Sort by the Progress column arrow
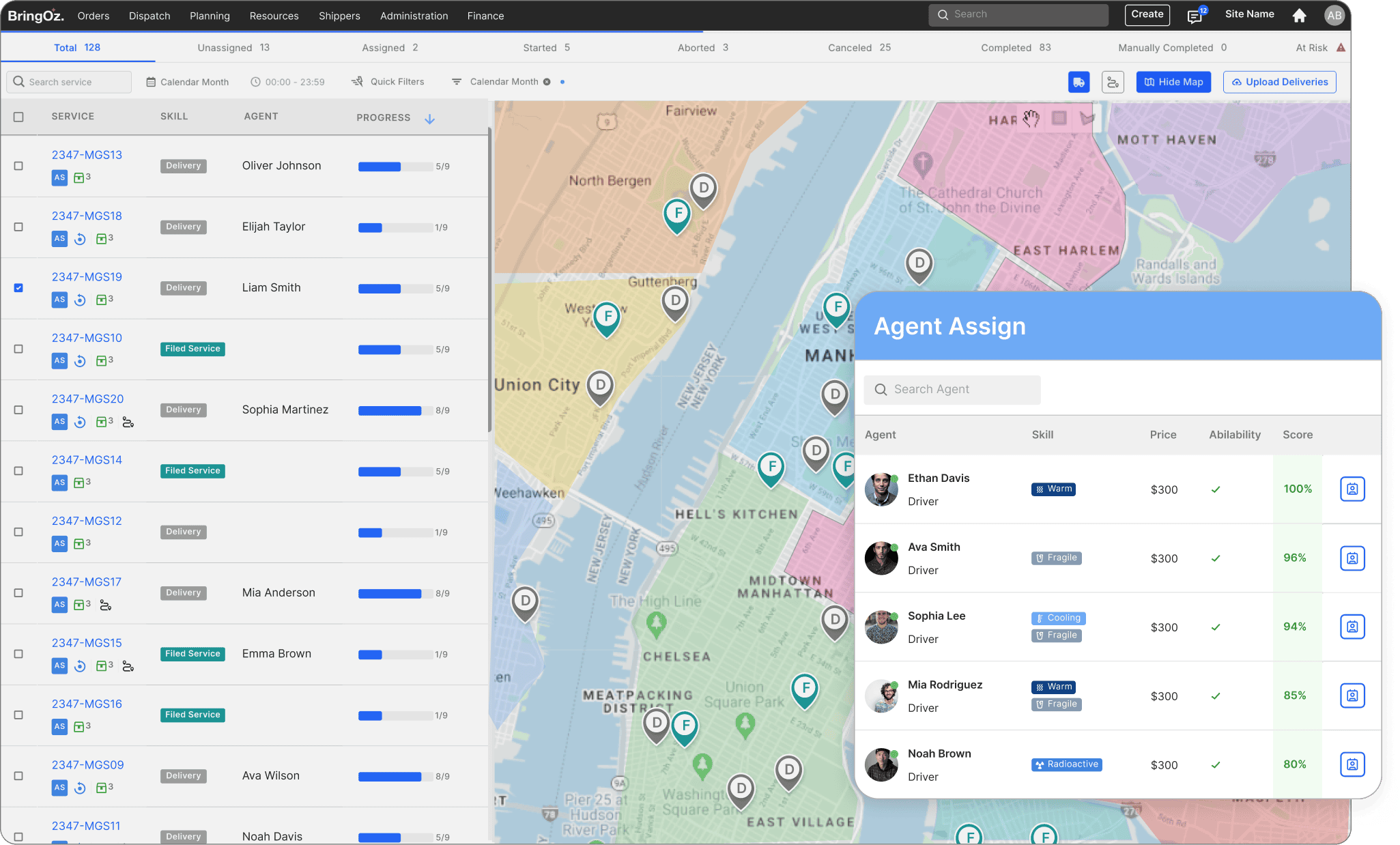 (x=429, y=119)
